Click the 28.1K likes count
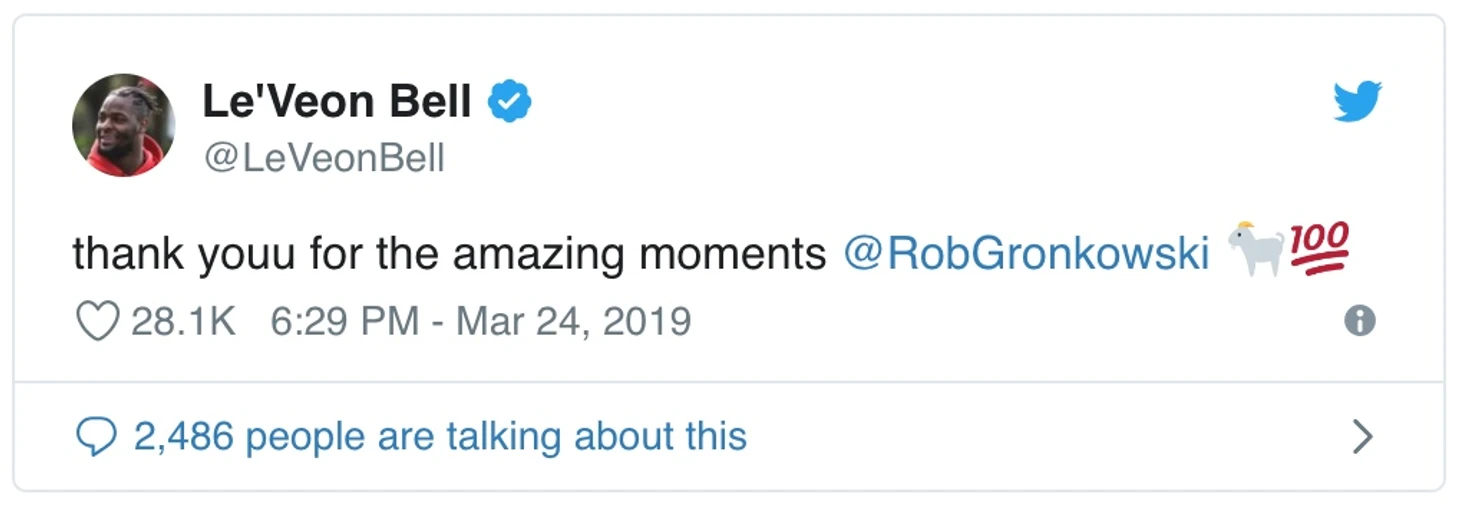 183,322
